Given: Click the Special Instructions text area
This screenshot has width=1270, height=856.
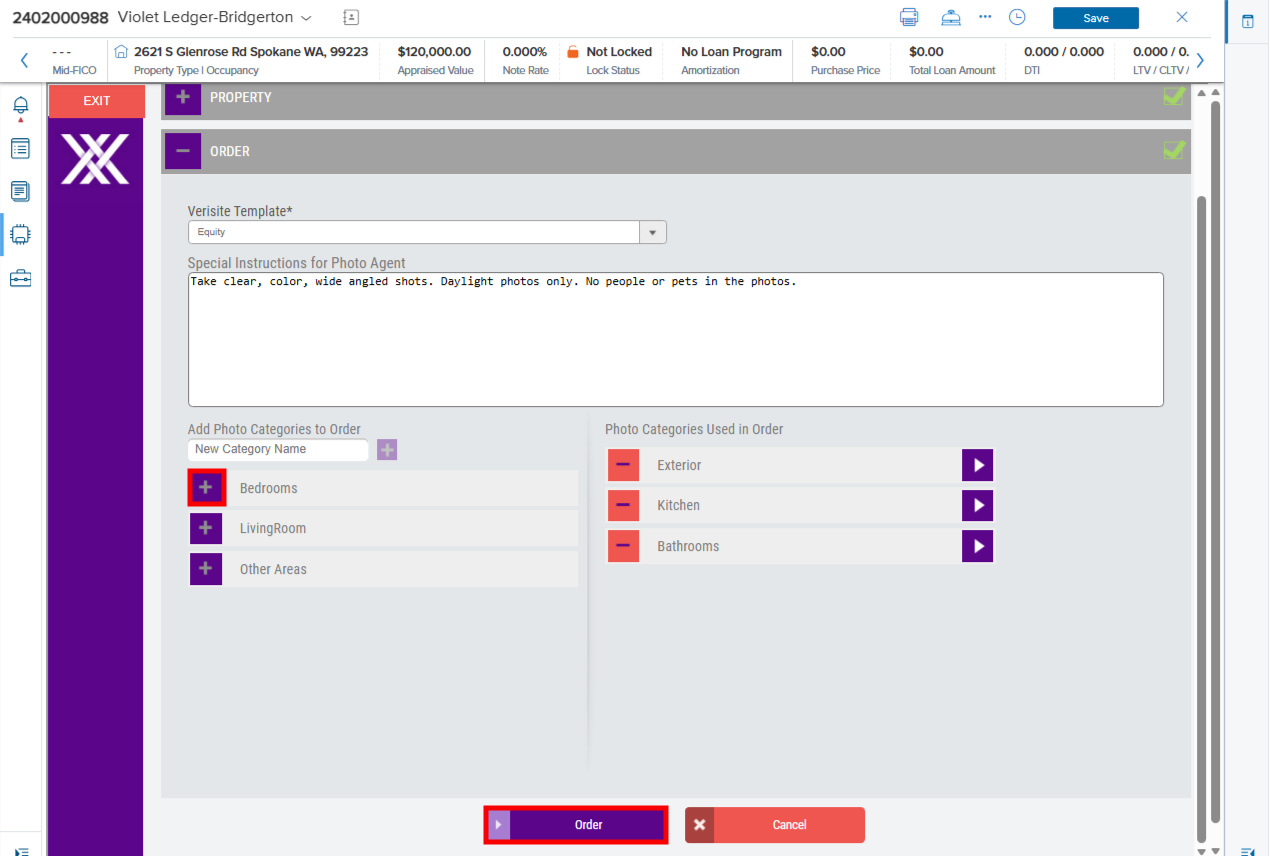Looking at the screenshot, I should pos(676,340).
